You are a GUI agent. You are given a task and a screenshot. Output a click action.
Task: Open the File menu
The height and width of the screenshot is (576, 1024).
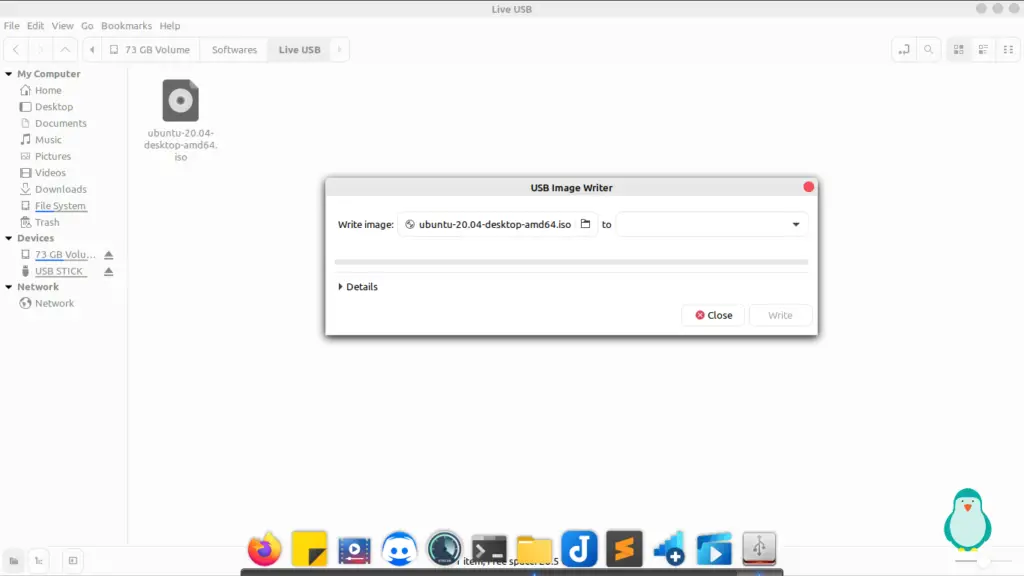pos(12,25)
